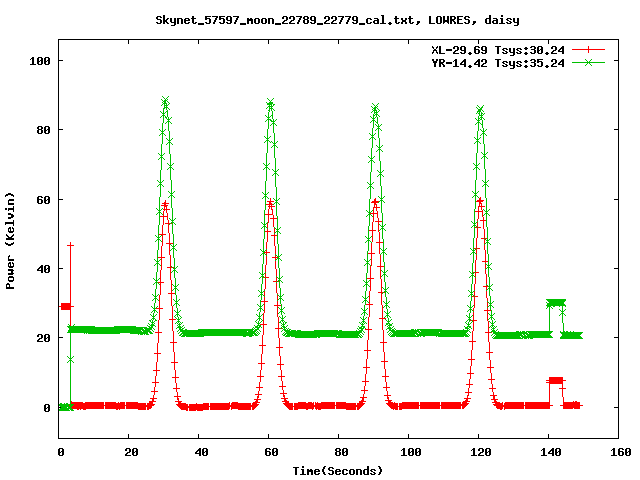The height and width of the screenshot is (480, 640).
Task: Click the x-axis tick label 160
Action: pos(620,452)
